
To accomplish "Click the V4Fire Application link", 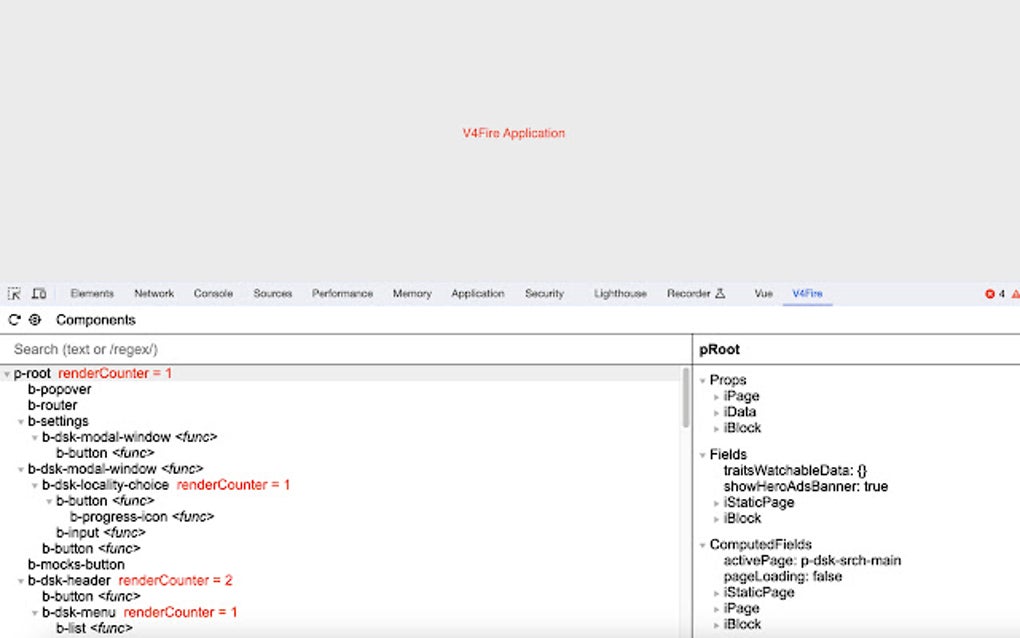I will 513,131.
